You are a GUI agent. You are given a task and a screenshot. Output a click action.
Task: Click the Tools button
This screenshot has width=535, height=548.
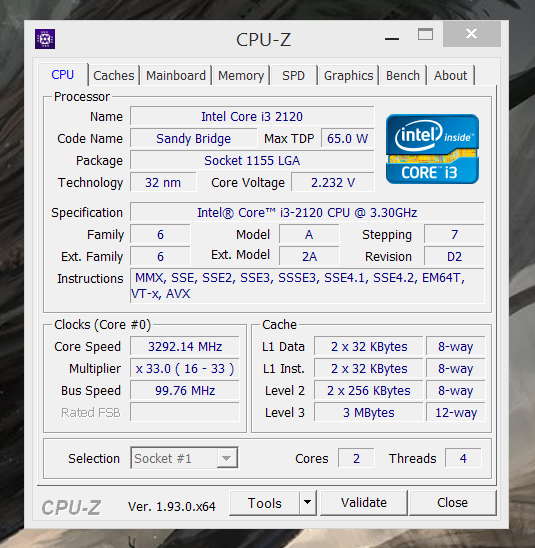tap(265, 503)
